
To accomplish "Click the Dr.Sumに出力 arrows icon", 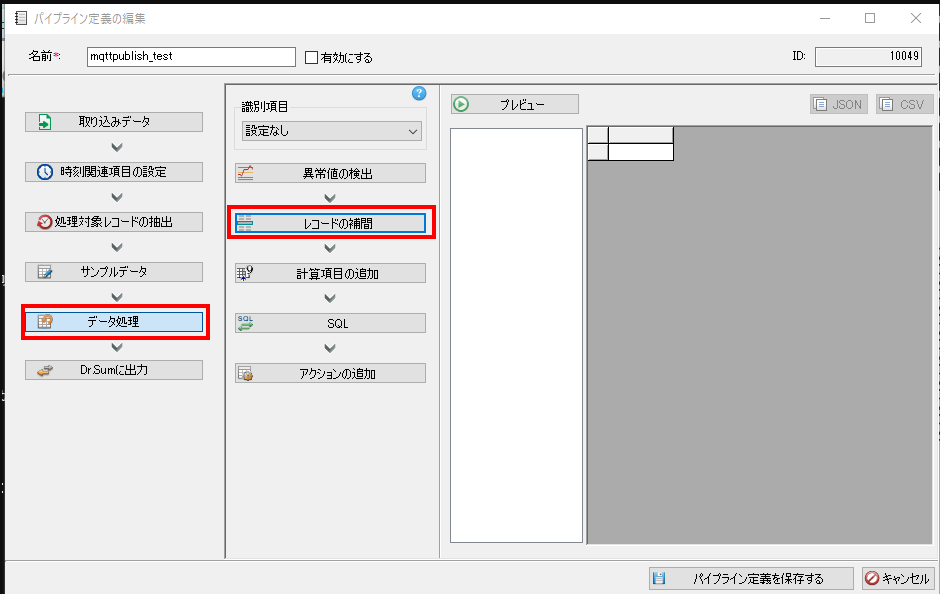I will pos(45,370).
